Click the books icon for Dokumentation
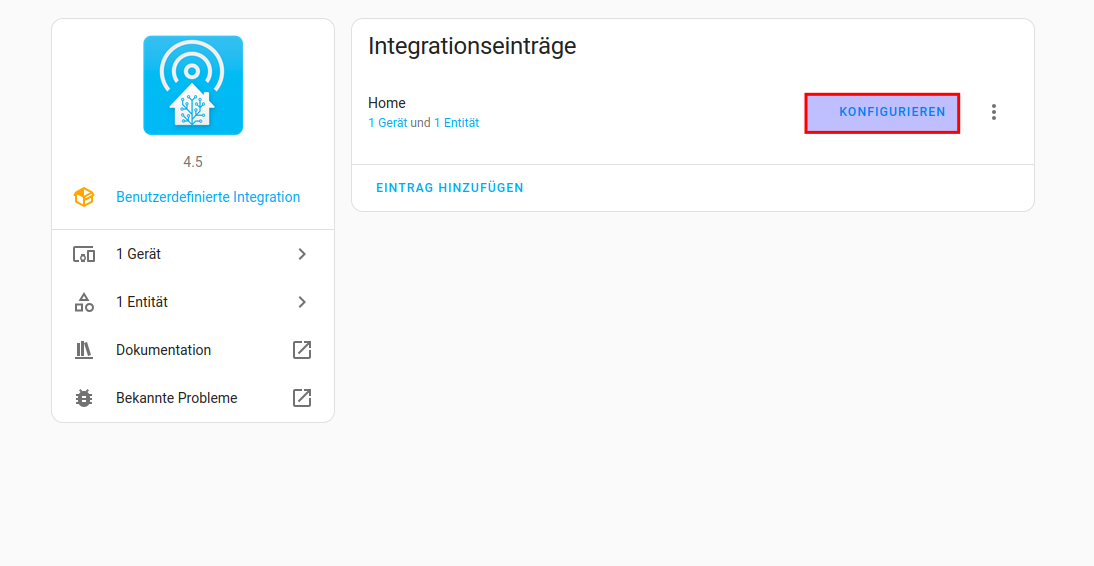1094x566 pixels. pos(84,350)
